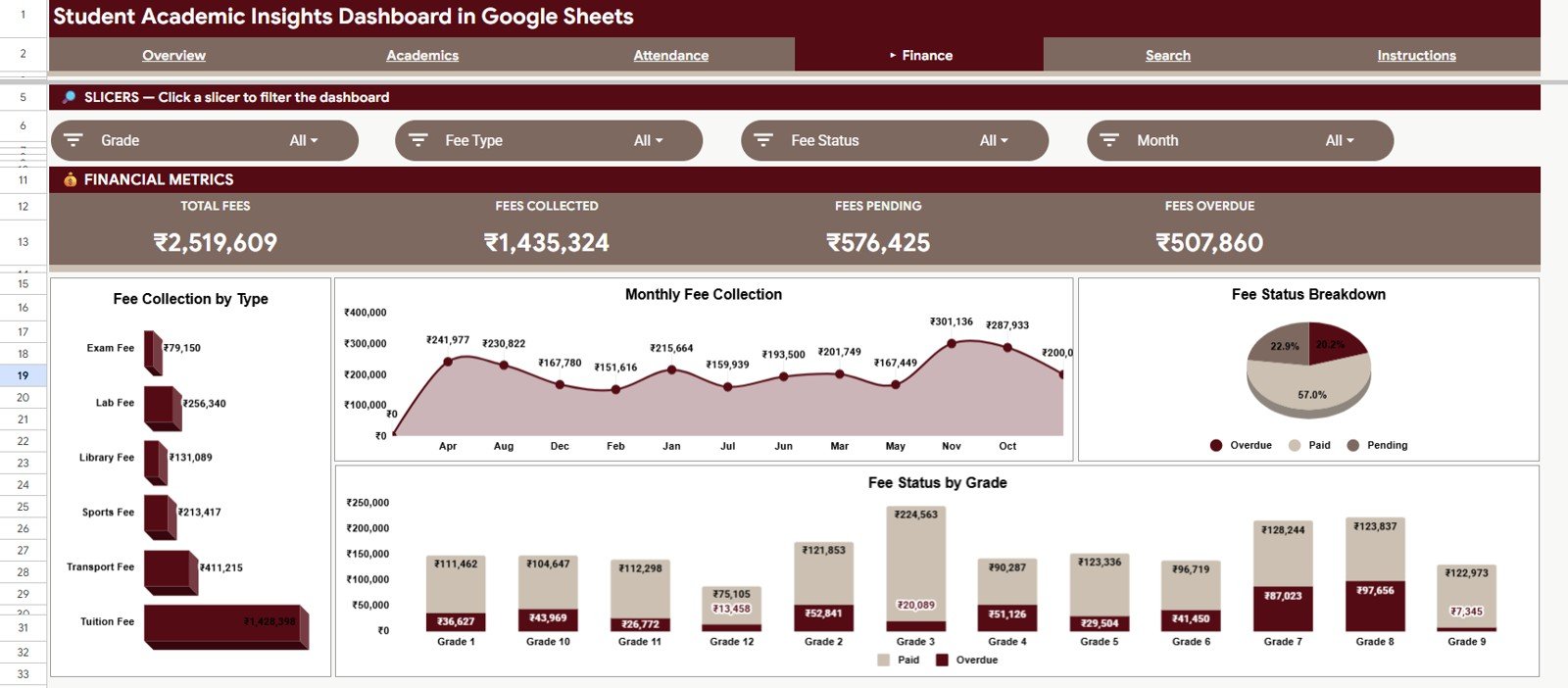The image size is (1568, 688).
Task: Click the Sports Fee bar
Action: point(161,517)
